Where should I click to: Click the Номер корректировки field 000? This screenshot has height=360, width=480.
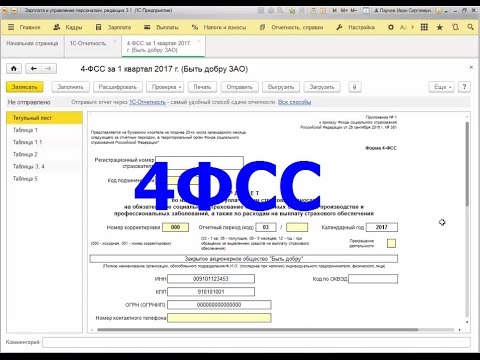coord(175,227)
